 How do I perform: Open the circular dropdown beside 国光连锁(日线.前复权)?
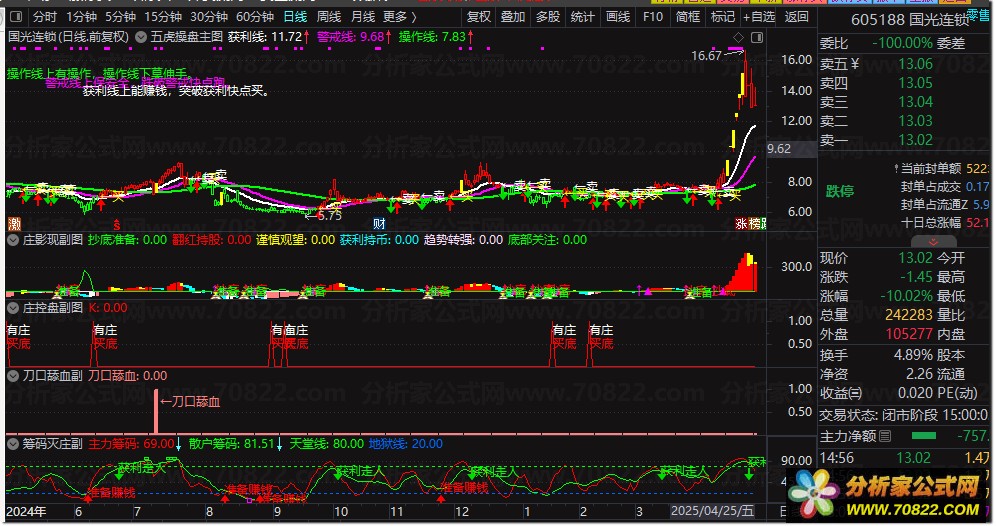(141, 37)
